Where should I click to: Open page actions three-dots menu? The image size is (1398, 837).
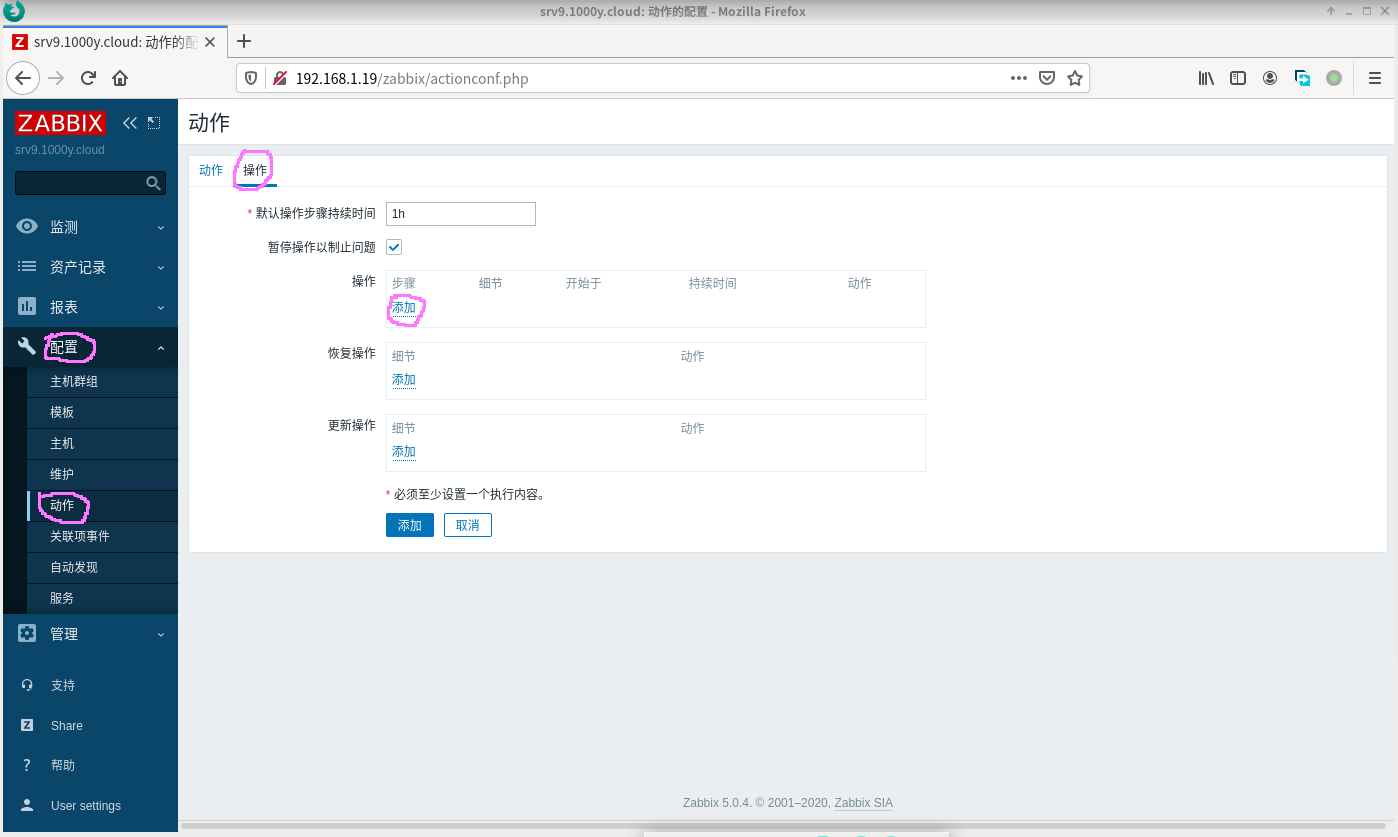click(1019, 78)
